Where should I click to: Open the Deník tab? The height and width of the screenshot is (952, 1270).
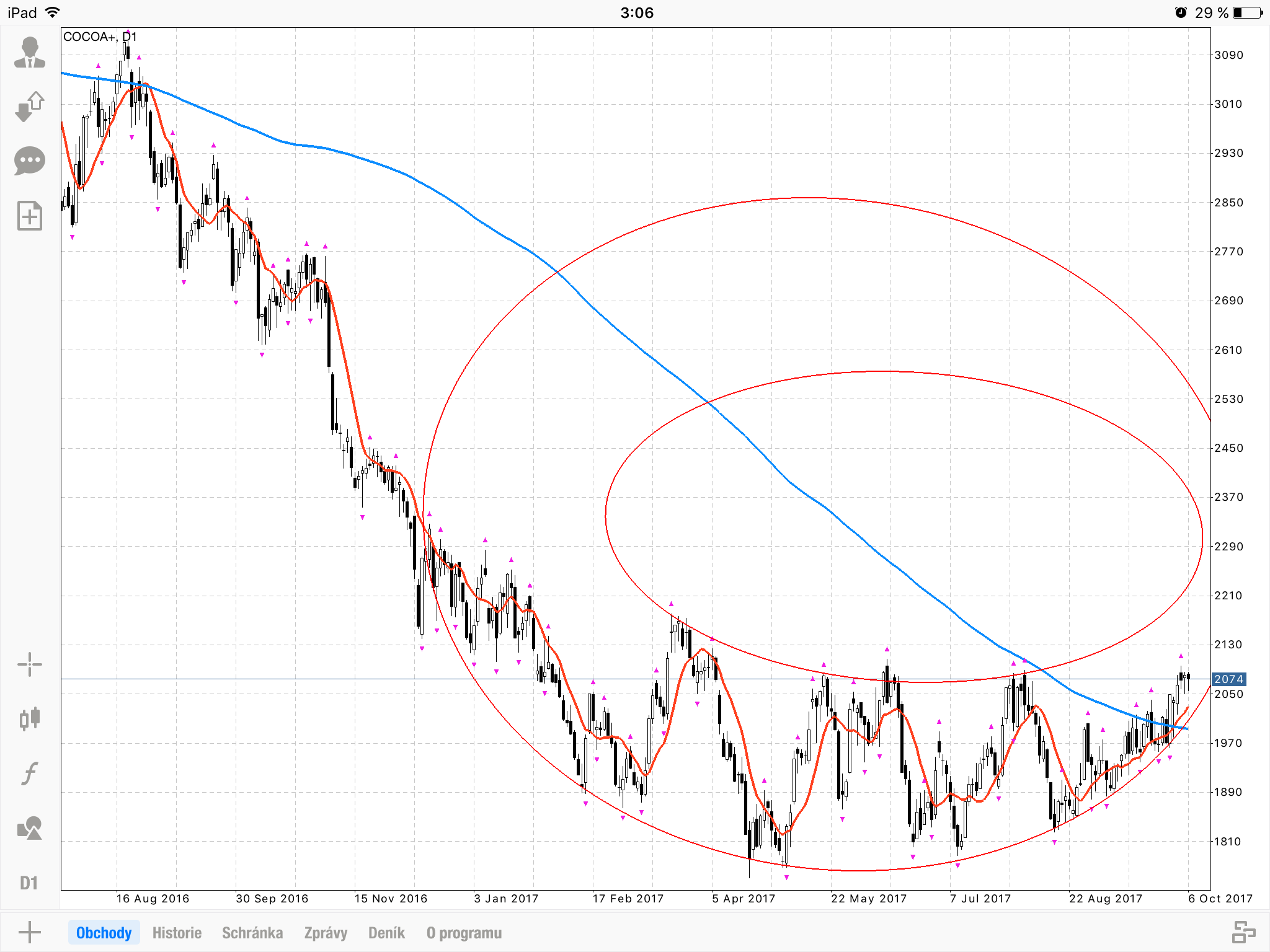pyautogui.click(x=386, y=933)
